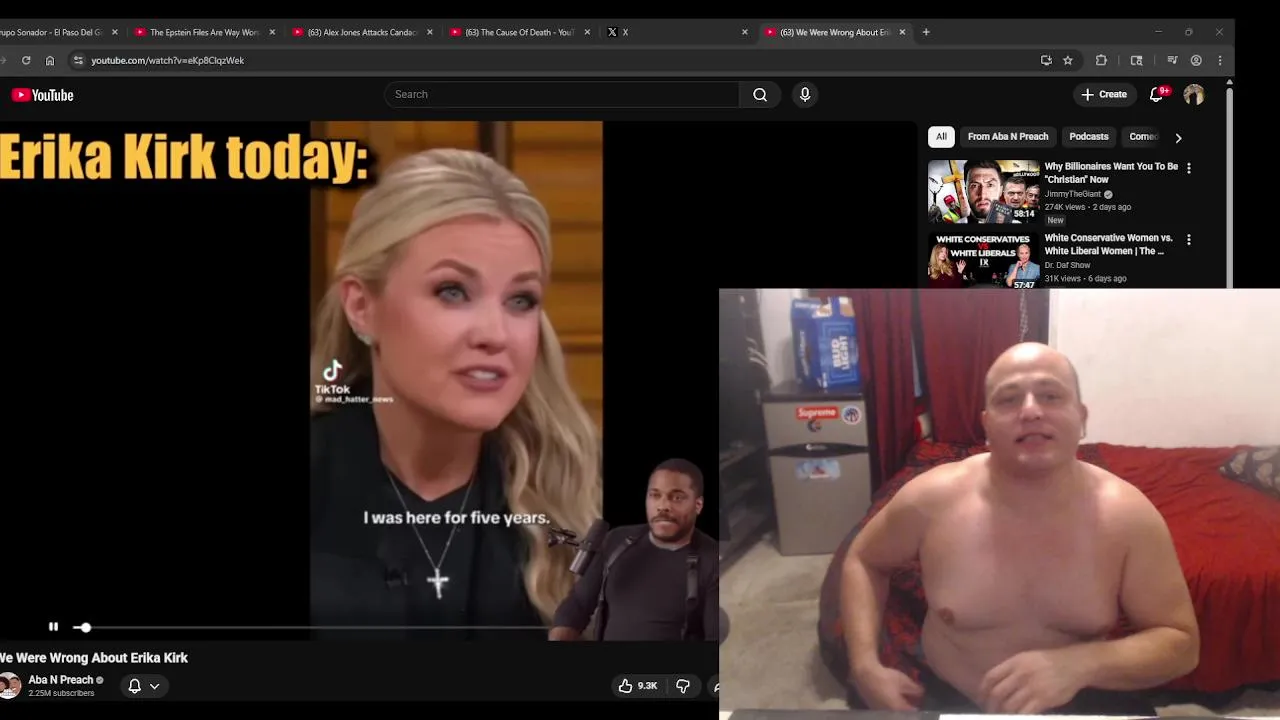
Task: Click the address bar URL
Action: [x=167, y=60]
